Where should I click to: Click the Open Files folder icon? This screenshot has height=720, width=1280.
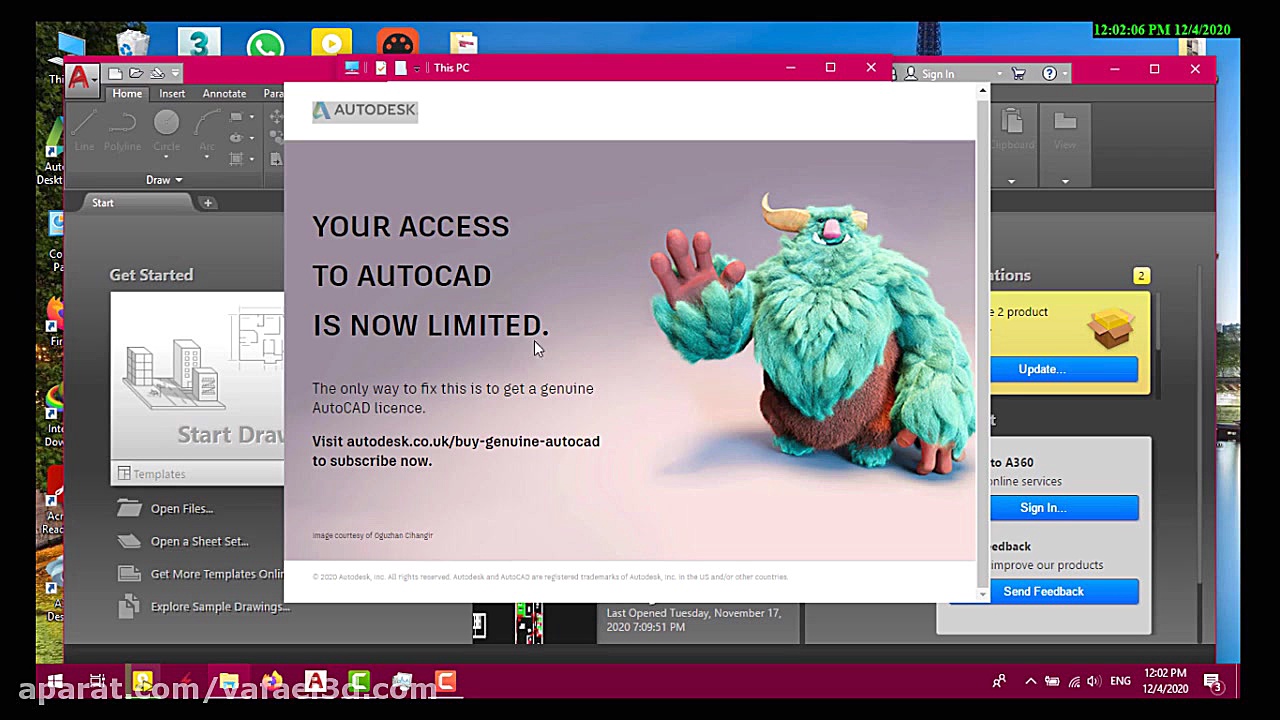(x=129, y=508)
